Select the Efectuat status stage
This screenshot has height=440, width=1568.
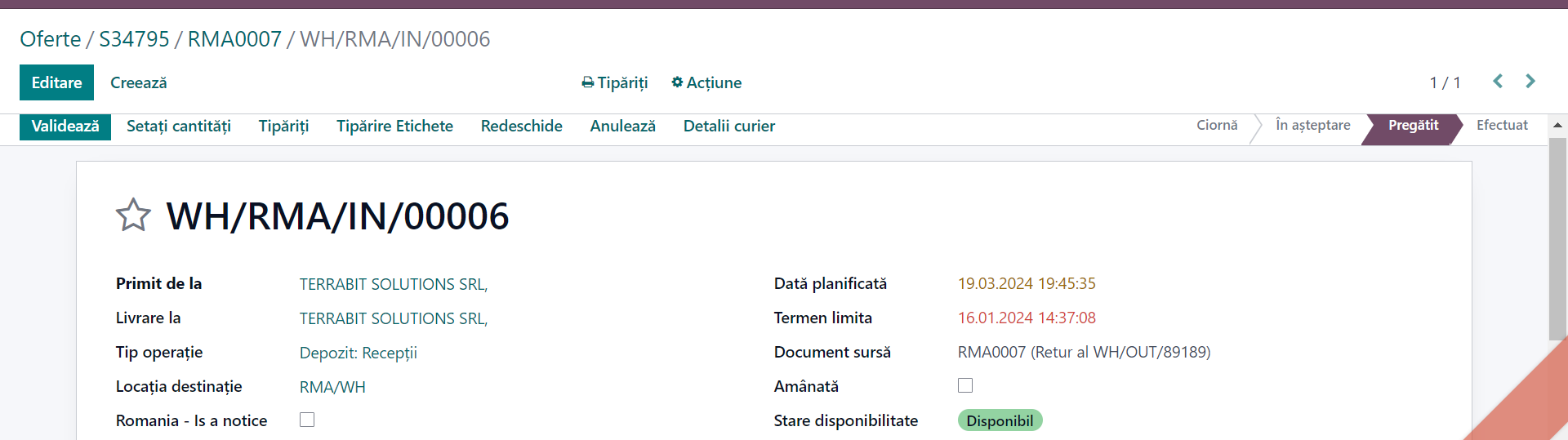(1502, 126)
